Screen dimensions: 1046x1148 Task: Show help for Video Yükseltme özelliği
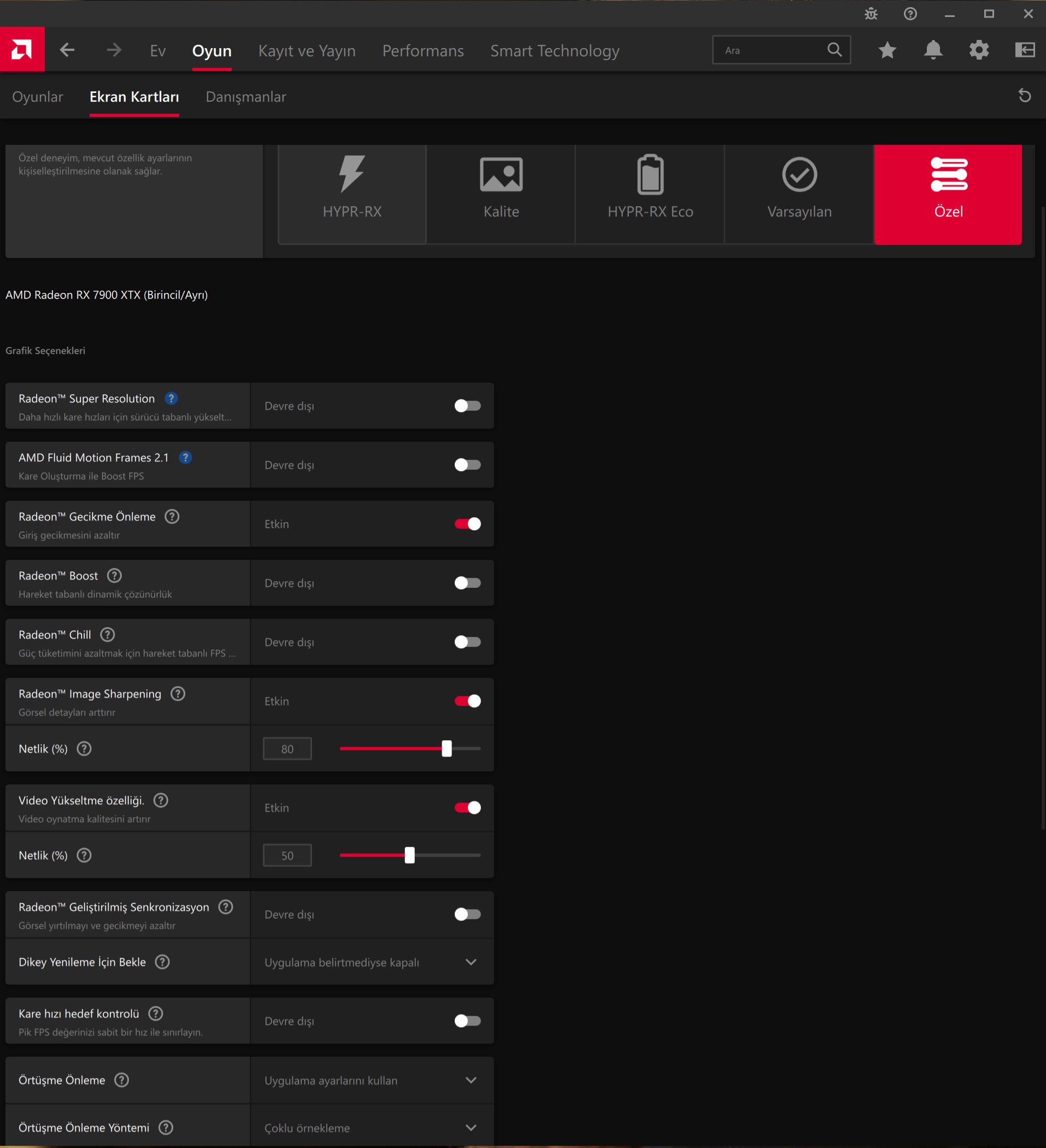click(161, 800)
